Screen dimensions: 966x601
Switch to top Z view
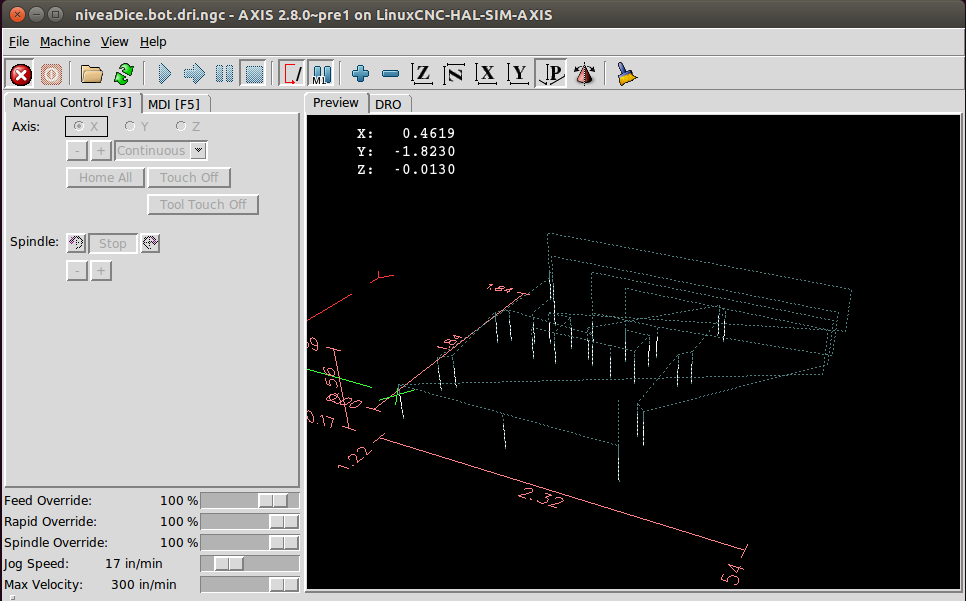422,75
